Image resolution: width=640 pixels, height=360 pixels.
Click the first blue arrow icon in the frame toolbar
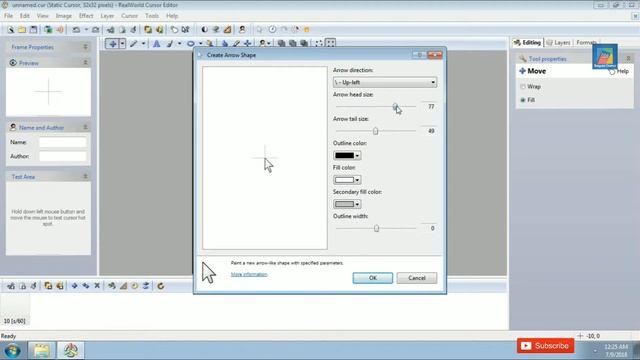point(74,286)
